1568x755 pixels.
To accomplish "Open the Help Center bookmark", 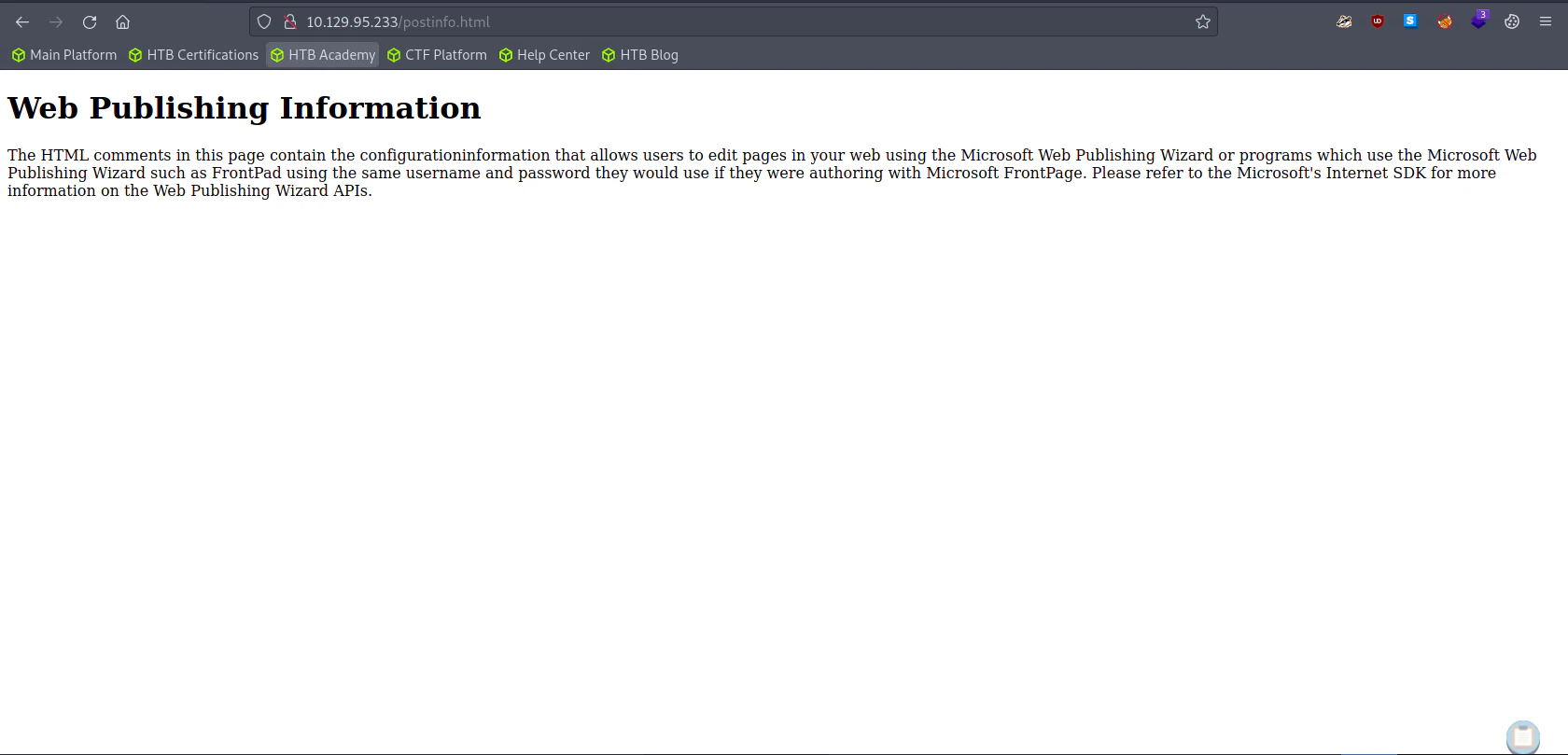I will pyautogui.click(x=544, y=55).
